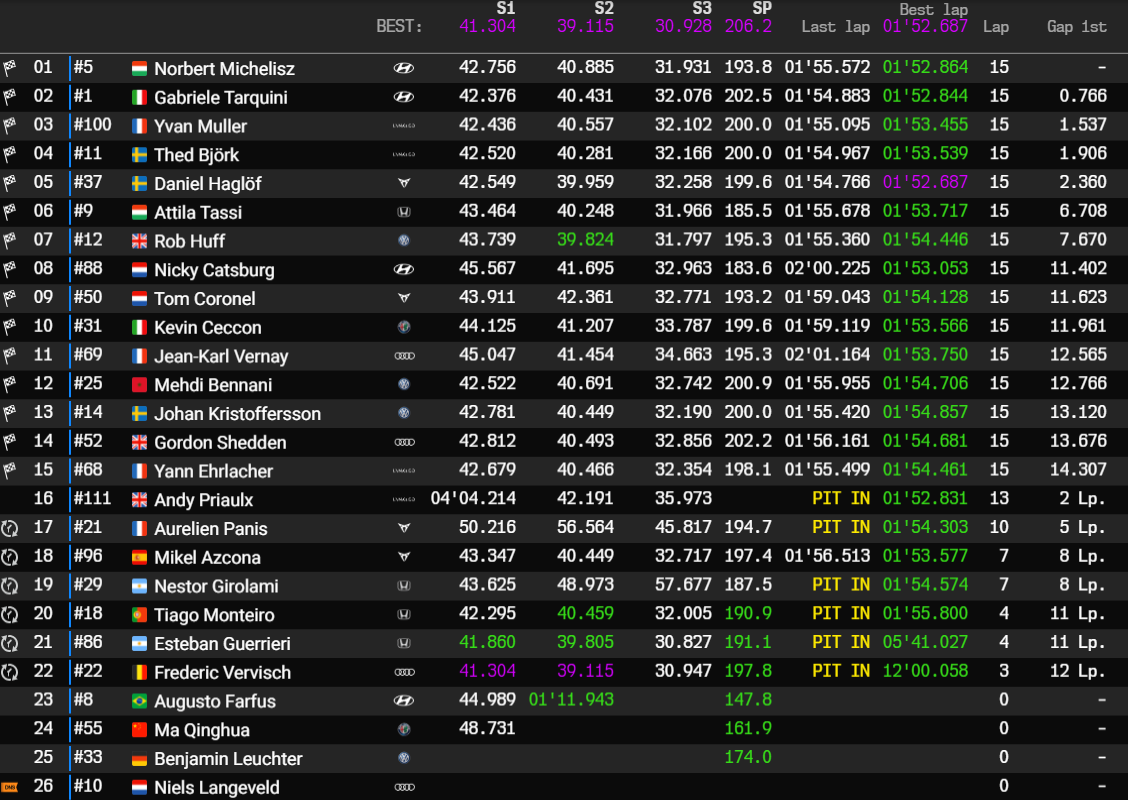Click the checkered flag icon in position 01
Screen dimensions: 1128x800
10,69
